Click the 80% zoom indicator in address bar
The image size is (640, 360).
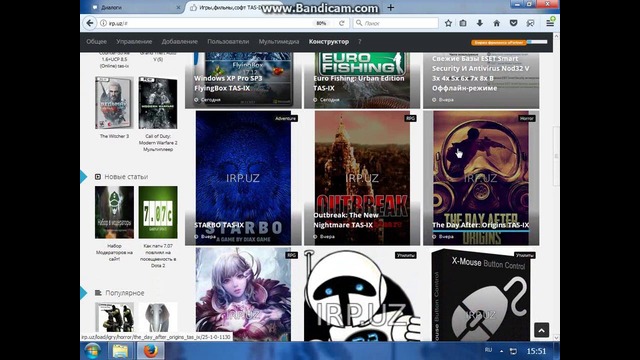click(321, 23)
